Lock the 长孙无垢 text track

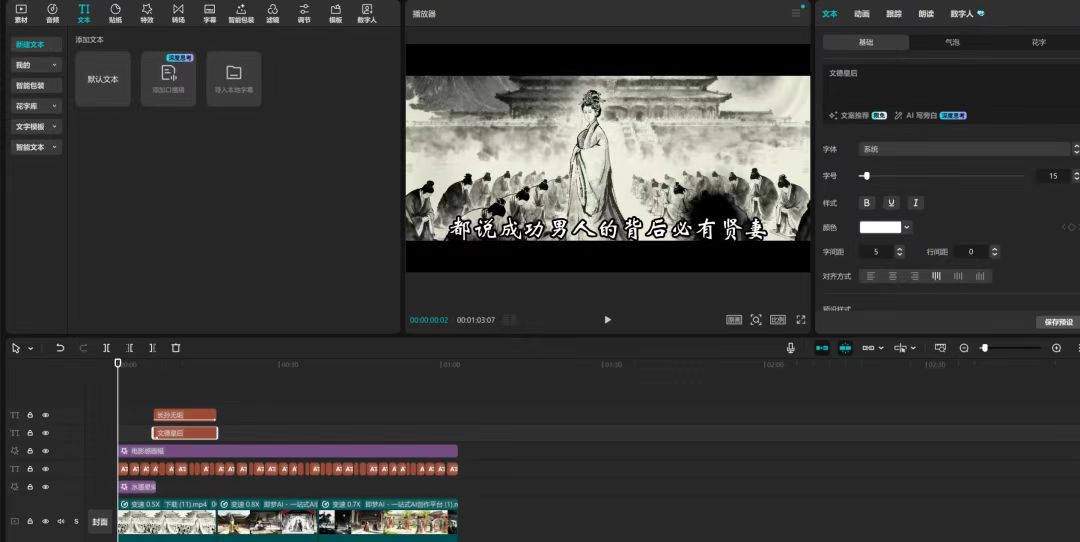30,415
